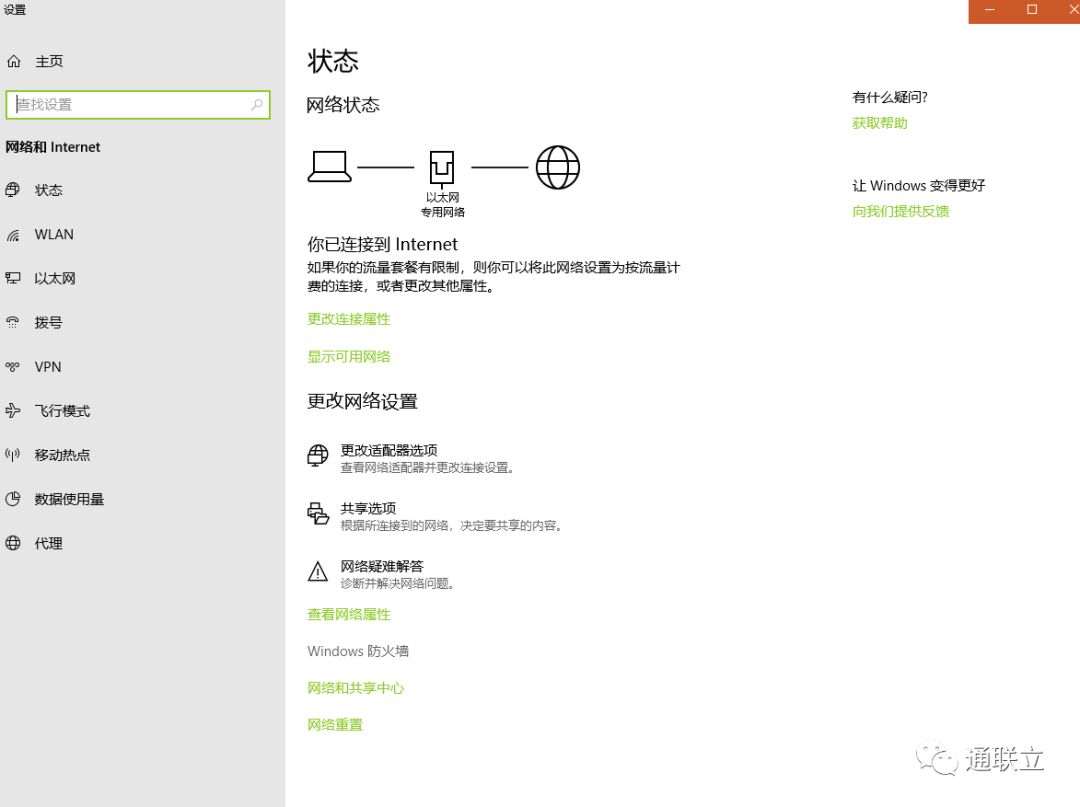The image size is (1080, 807).
Task: Click the home icon beside 主页
Action: [14, 61]
